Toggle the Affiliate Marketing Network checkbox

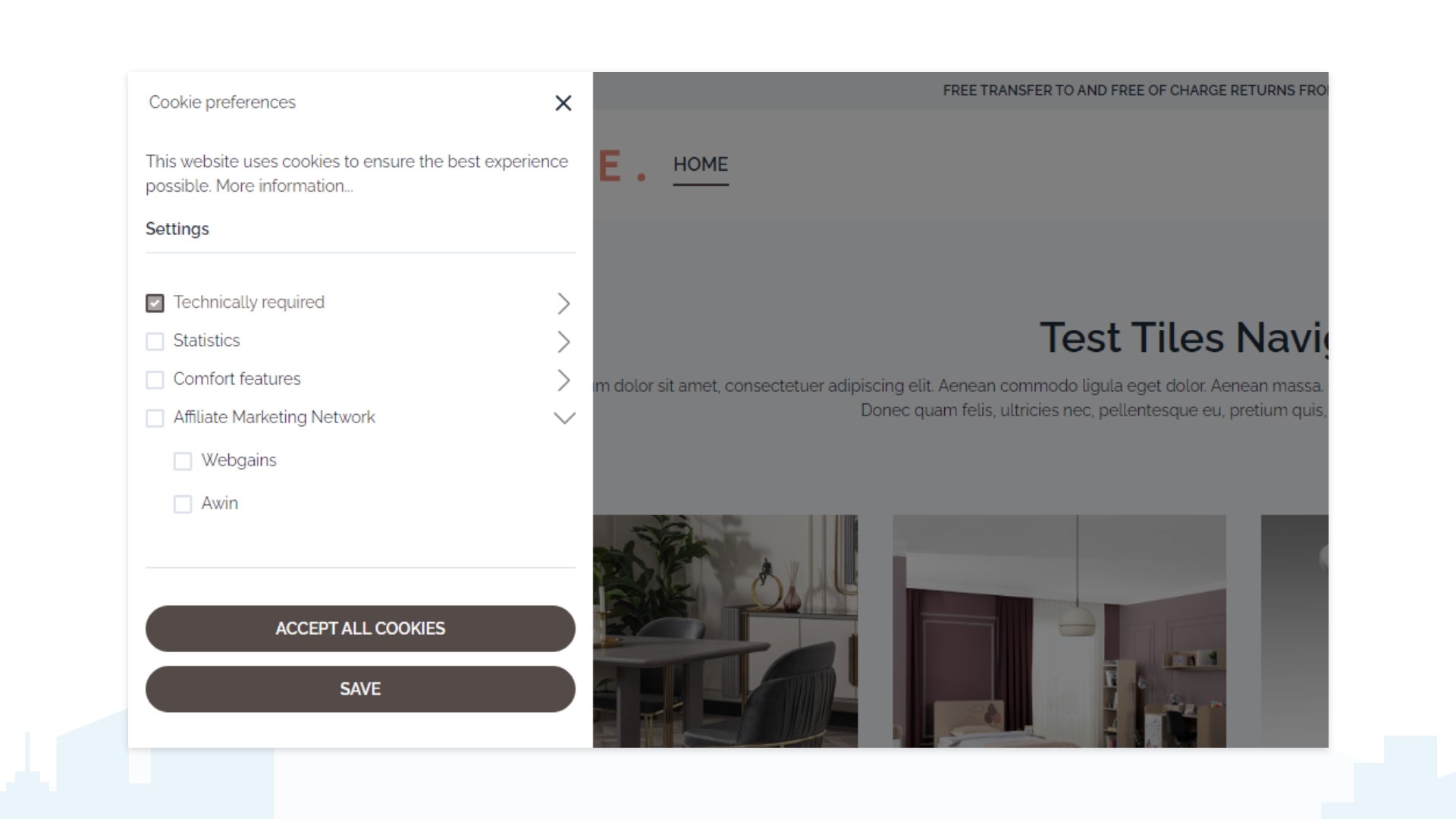pyautogui.click(x=155, y=418)
